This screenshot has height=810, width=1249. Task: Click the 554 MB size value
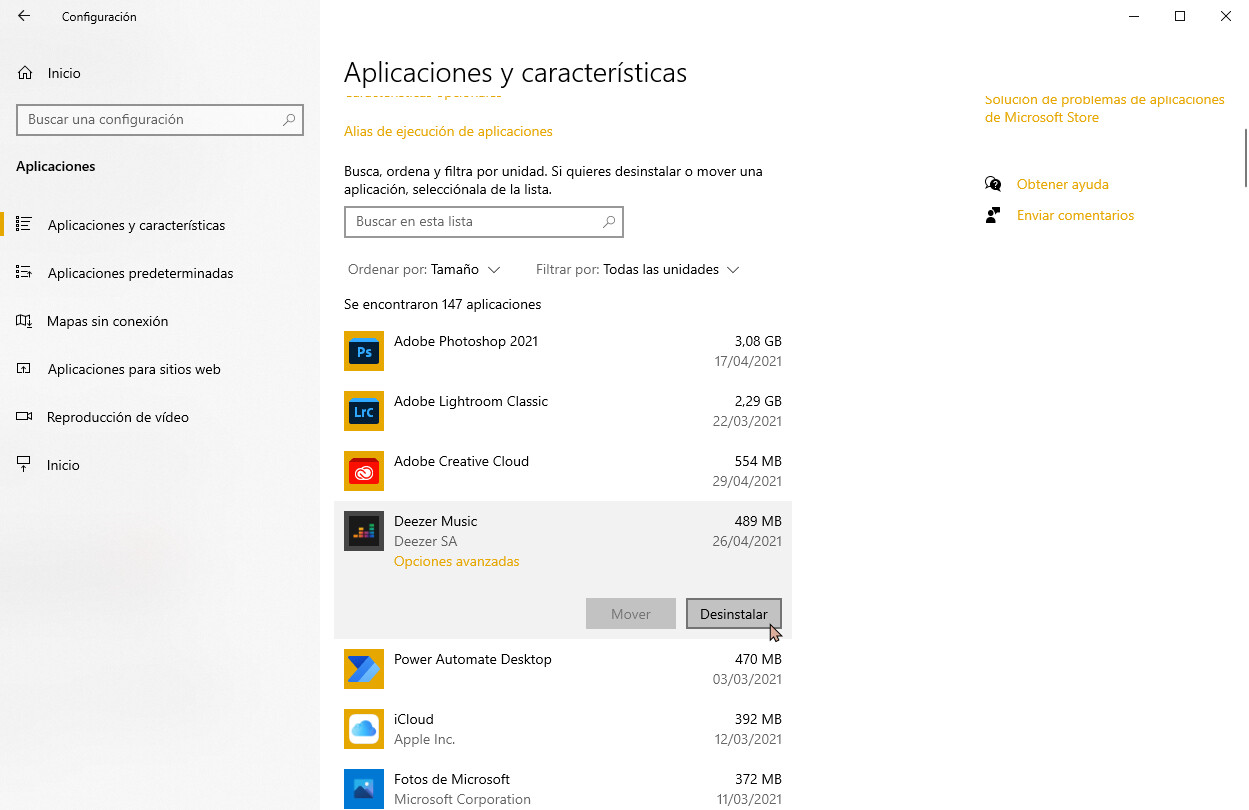758,461
